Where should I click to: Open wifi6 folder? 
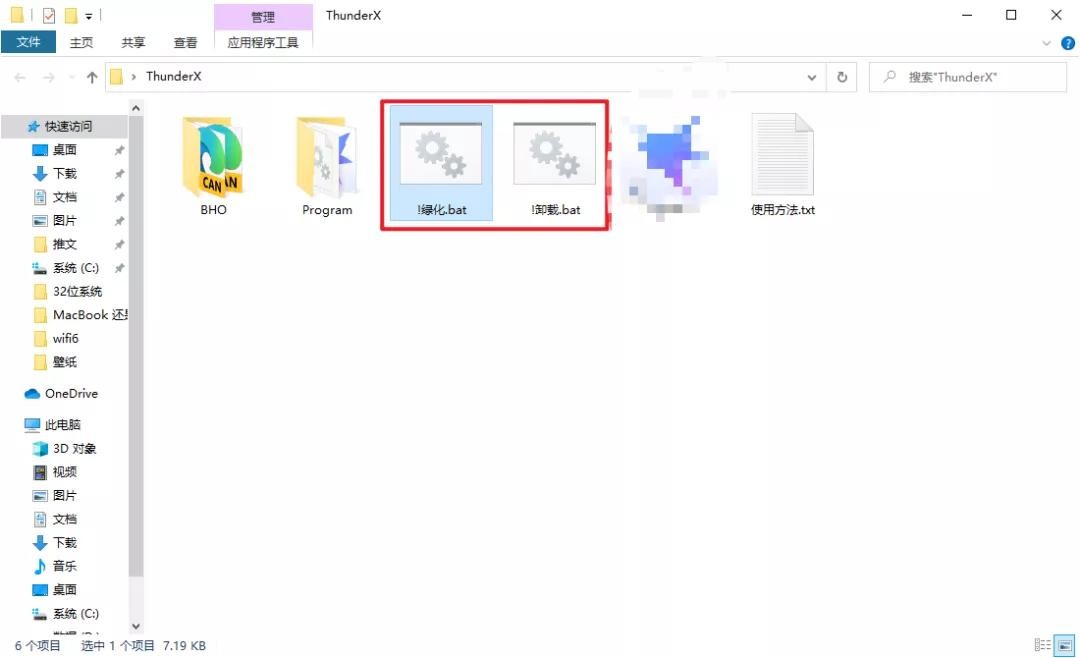(x=65, y=338)
